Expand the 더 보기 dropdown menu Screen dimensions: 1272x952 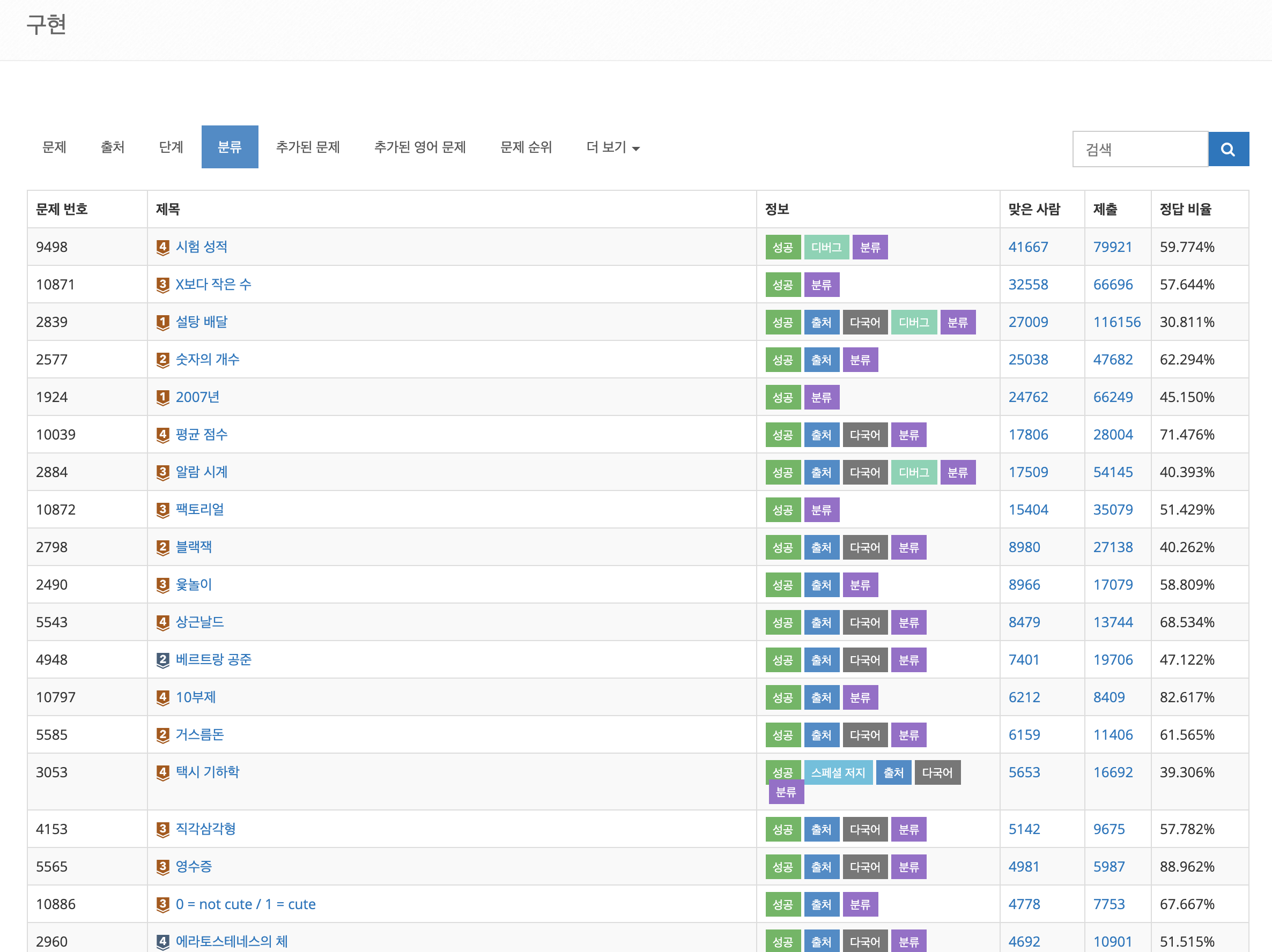tap(612, 147)
